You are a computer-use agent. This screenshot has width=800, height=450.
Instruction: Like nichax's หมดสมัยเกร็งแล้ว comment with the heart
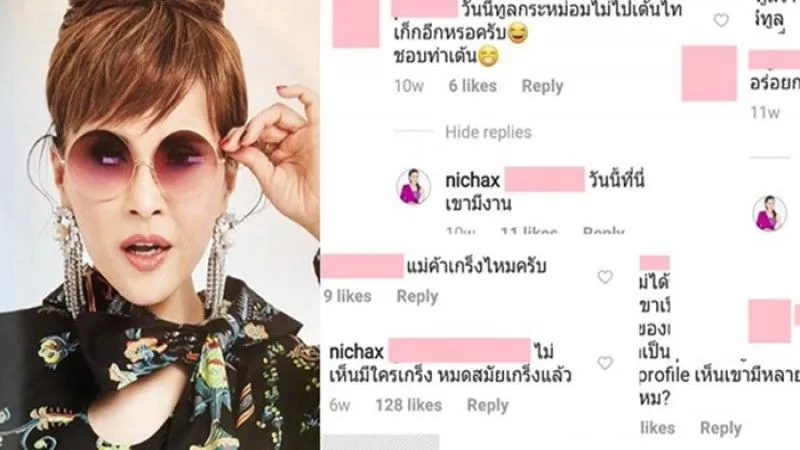click(605, 363)
